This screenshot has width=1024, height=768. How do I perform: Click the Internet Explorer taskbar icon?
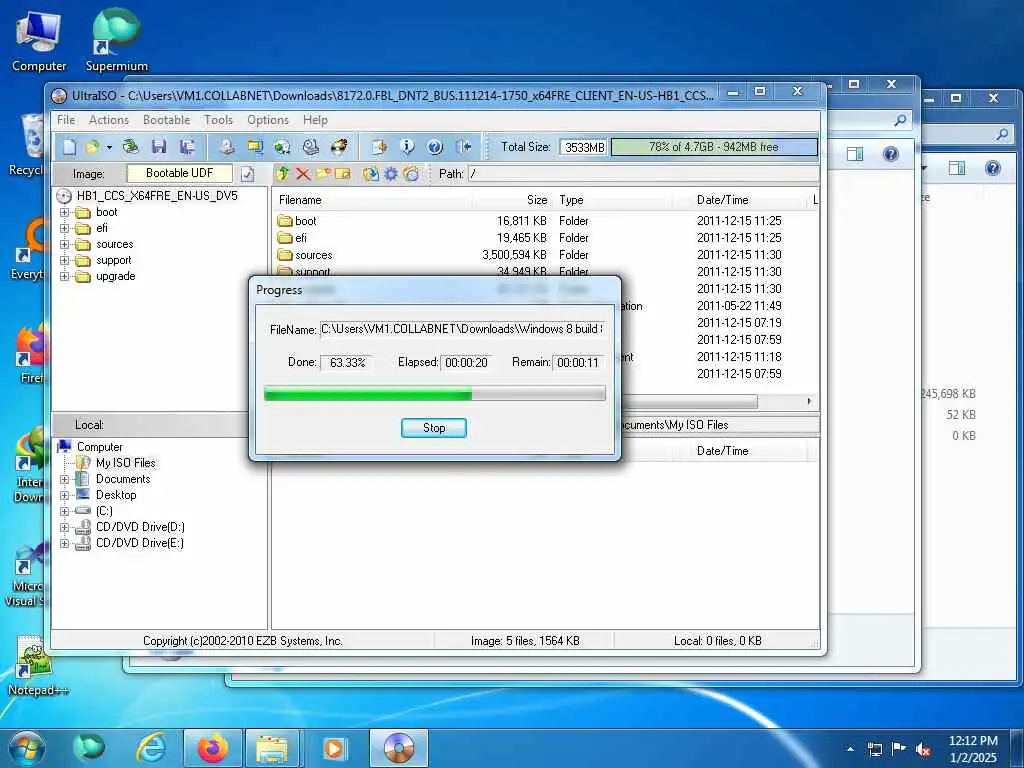(151, 748)
